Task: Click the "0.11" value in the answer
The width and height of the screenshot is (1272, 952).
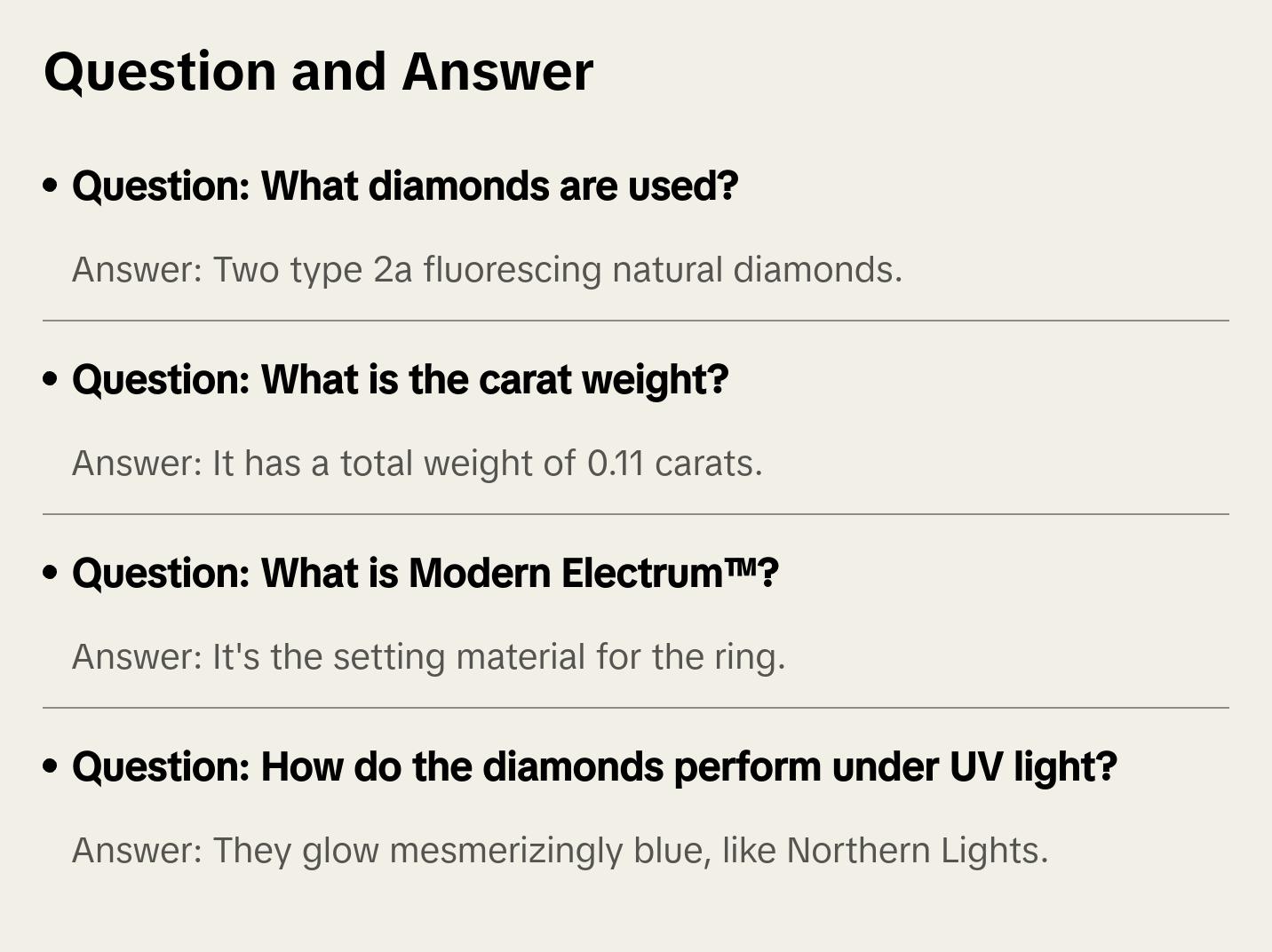Action: click(x=616, y=464)
